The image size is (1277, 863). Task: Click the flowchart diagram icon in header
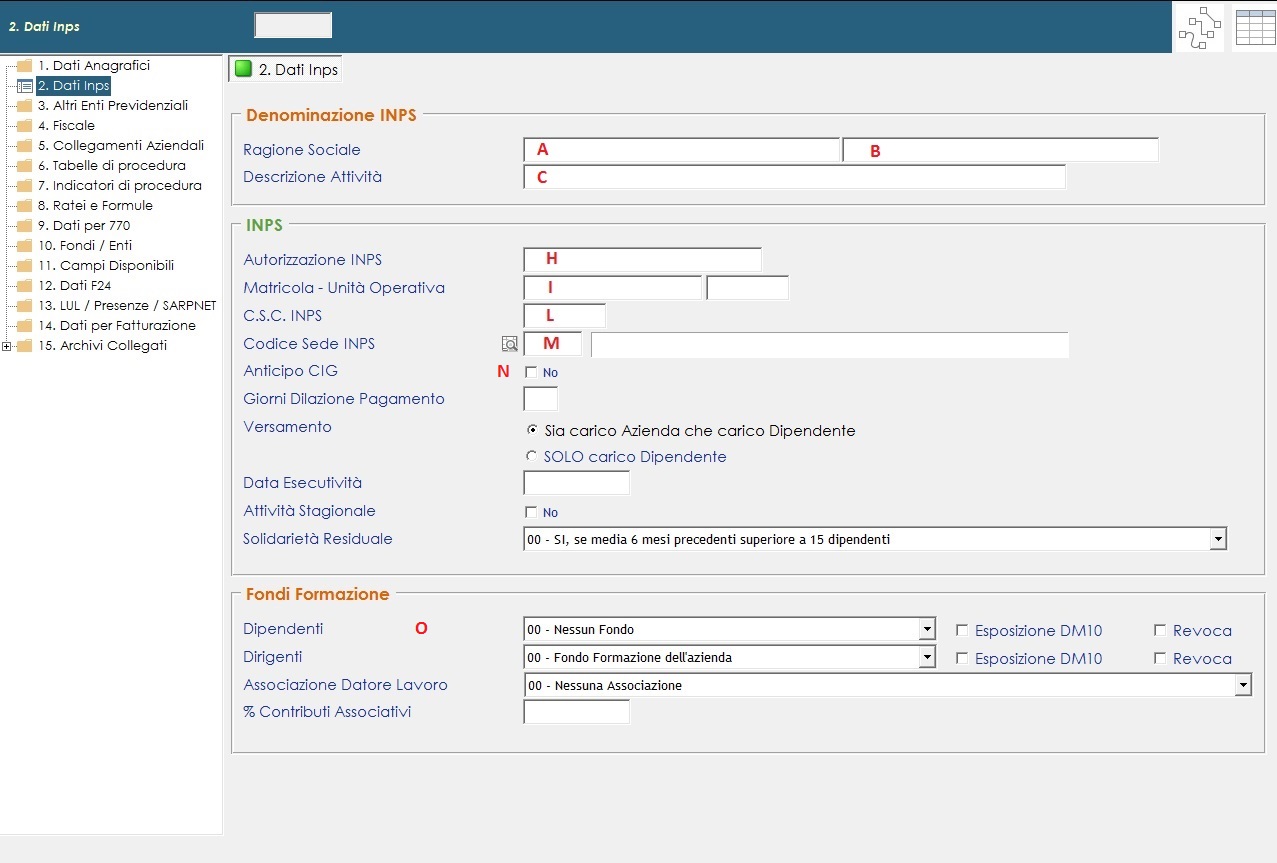click(x=1198, y=27)
